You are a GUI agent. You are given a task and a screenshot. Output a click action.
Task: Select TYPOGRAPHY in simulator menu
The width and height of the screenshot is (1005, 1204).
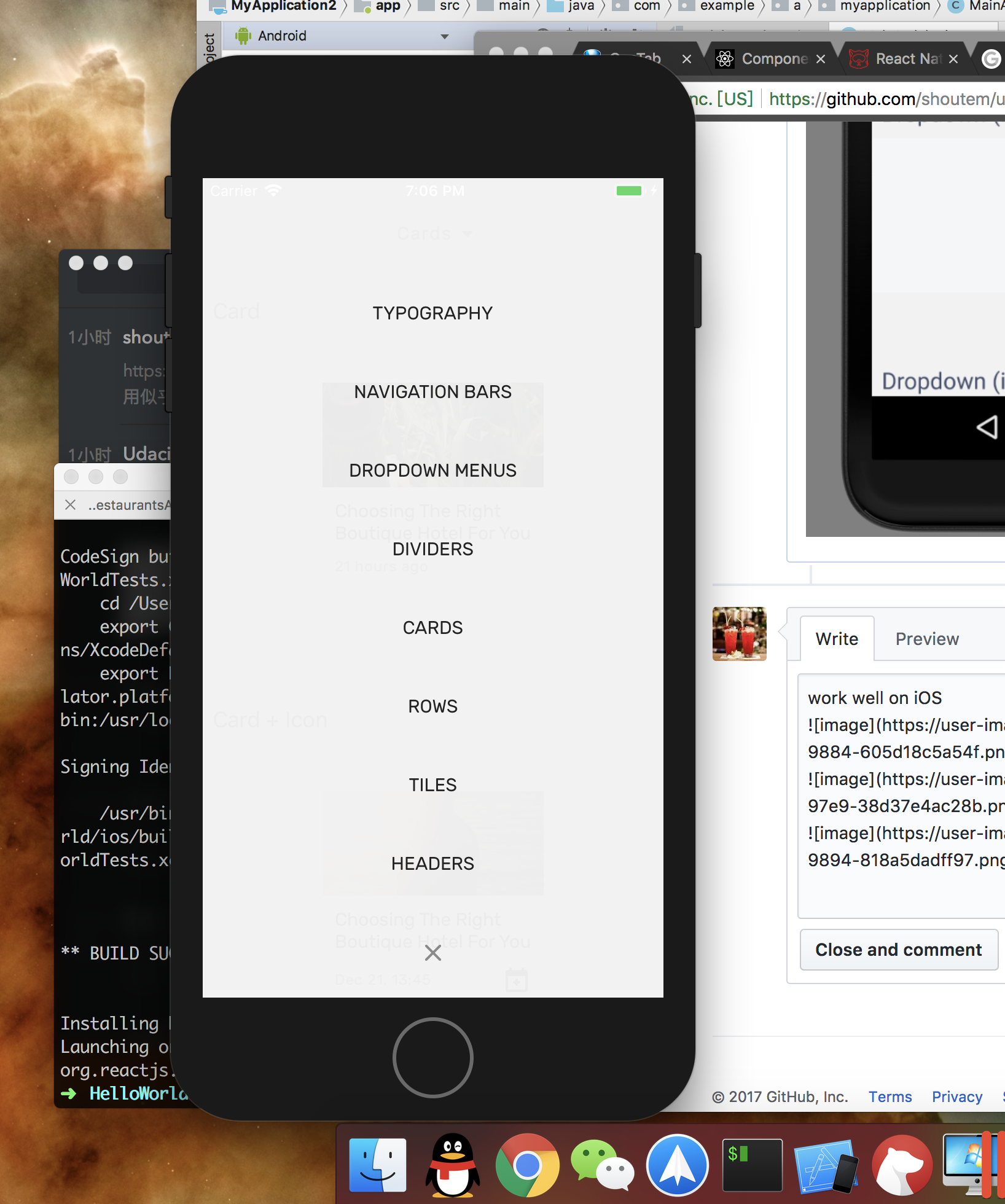pos(432,313)
